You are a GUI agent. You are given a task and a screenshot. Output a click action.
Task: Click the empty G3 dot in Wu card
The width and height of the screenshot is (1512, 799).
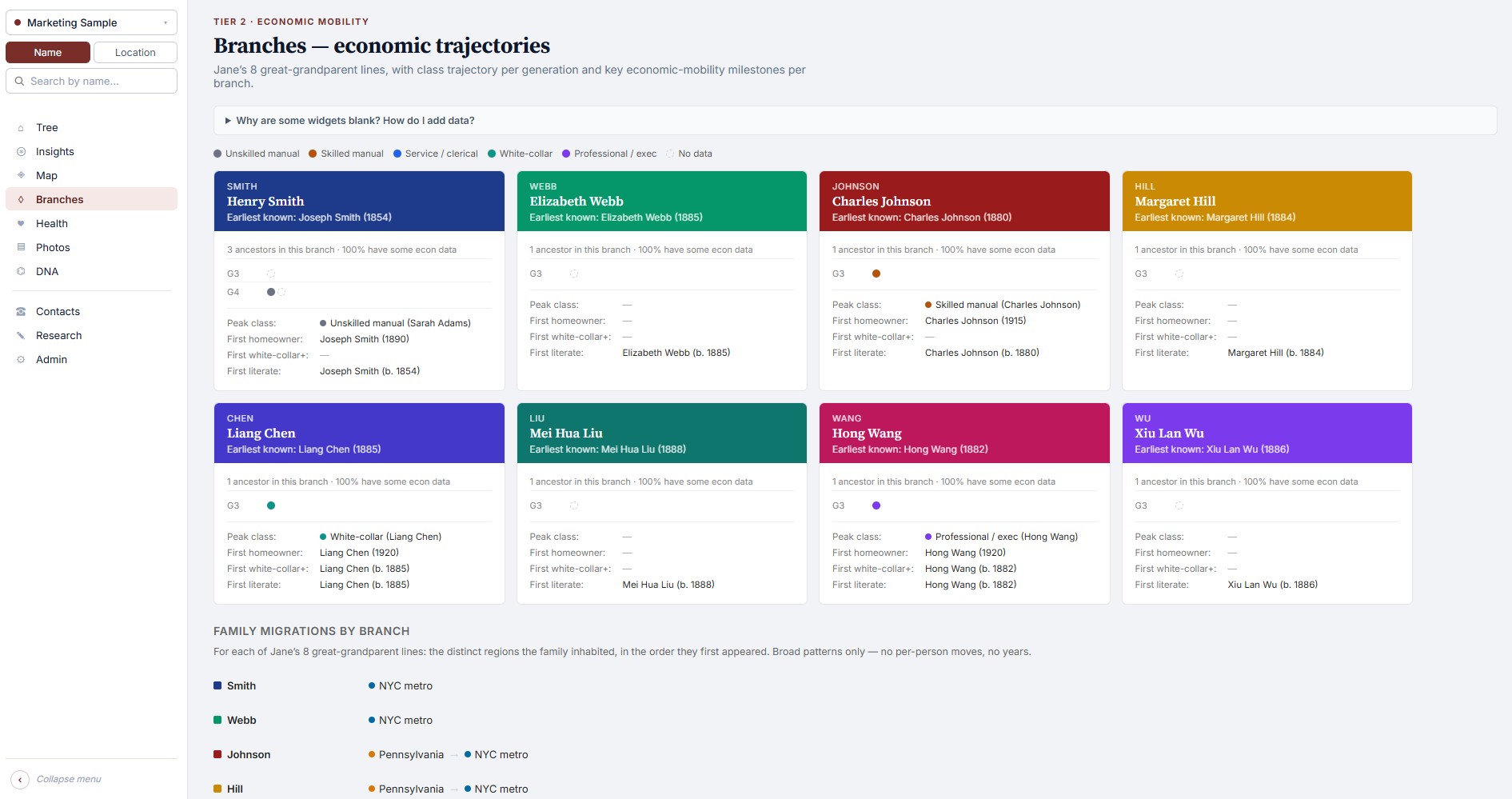1179,505
